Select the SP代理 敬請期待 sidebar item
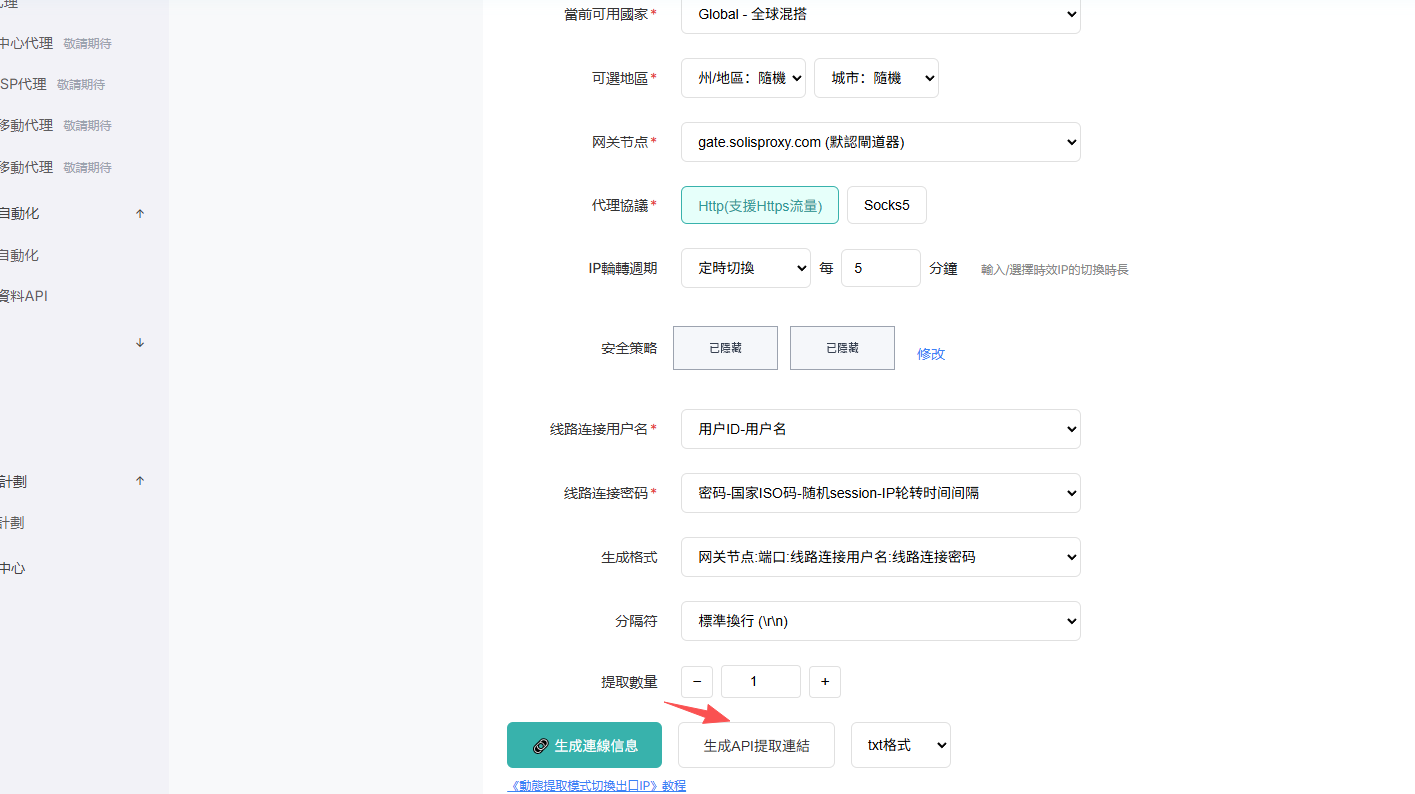The height and width of the screenshot is (794, 1415). (x=53, y=84)
